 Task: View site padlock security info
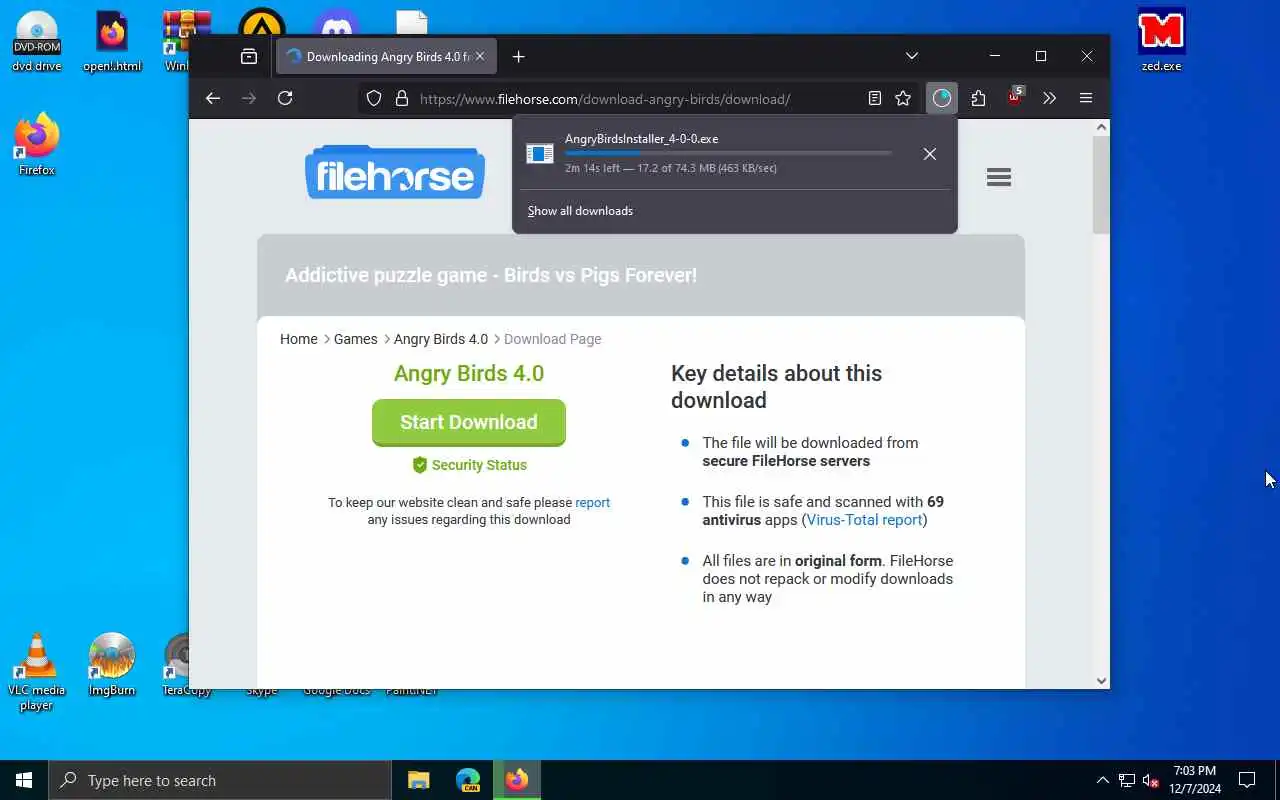pyautogui.click(x=402, y=98)
